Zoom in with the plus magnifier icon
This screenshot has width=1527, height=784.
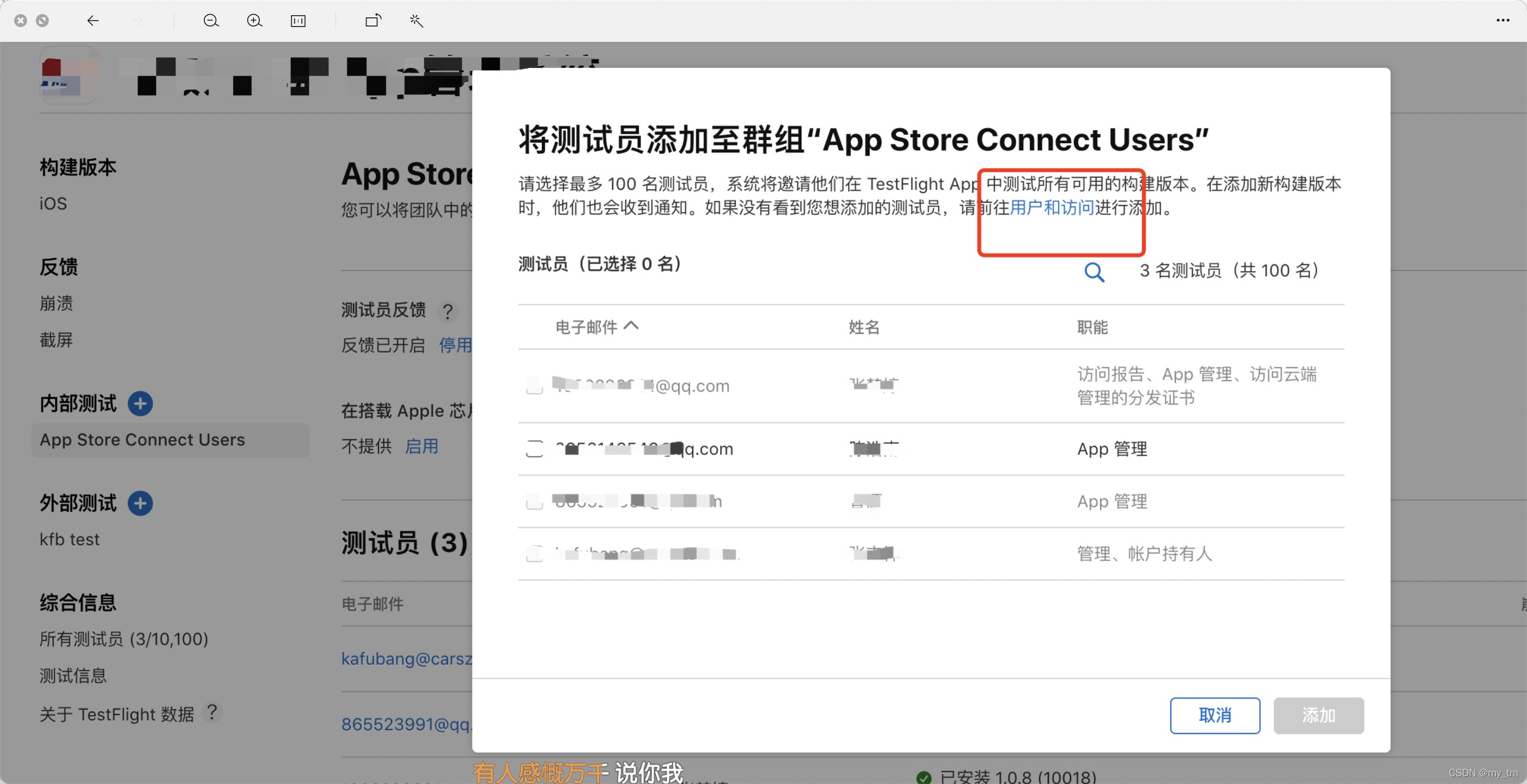254,21
